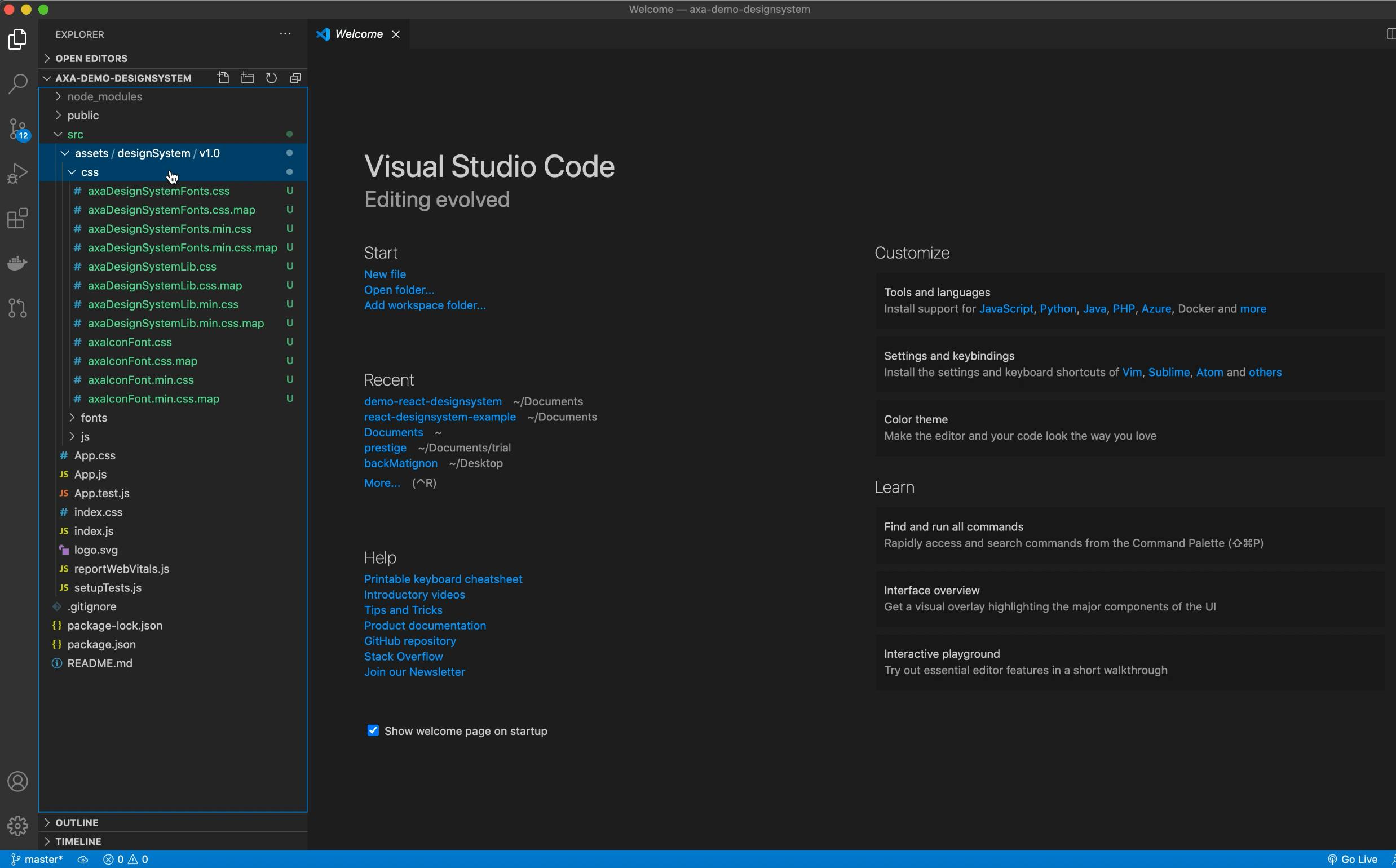Uncheck Show welcome page on startup
Image resolution: width=1396 pixels, height=868 pixels.
click(373, 730)
